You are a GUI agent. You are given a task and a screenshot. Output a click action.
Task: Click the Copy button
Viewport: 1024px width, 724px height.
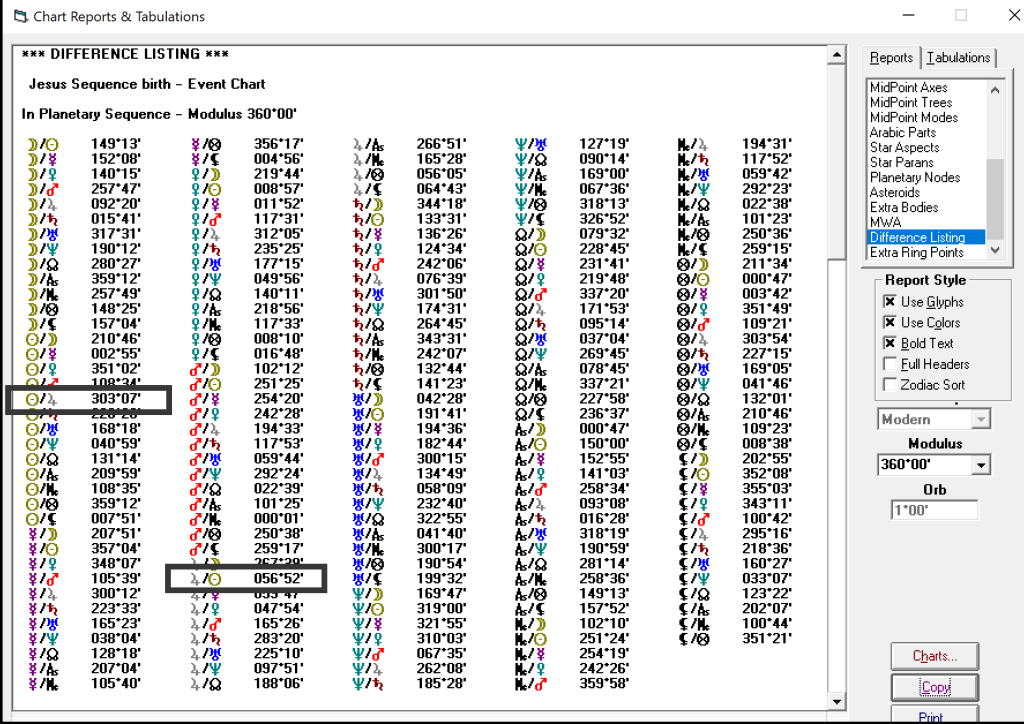pos(935,688)
